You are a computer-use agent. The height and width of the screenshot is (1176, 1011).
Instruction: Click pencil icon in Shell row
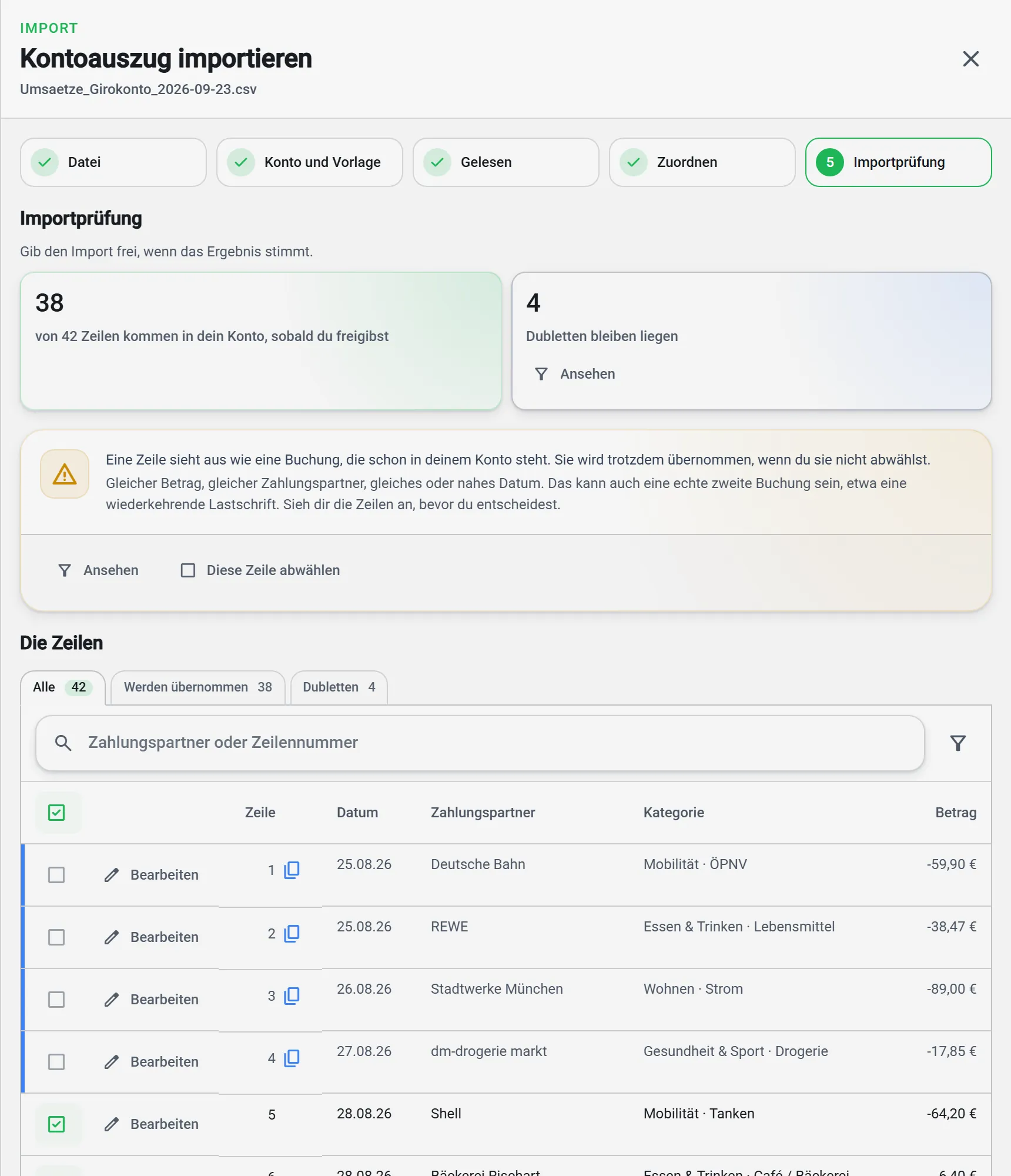112,1124
